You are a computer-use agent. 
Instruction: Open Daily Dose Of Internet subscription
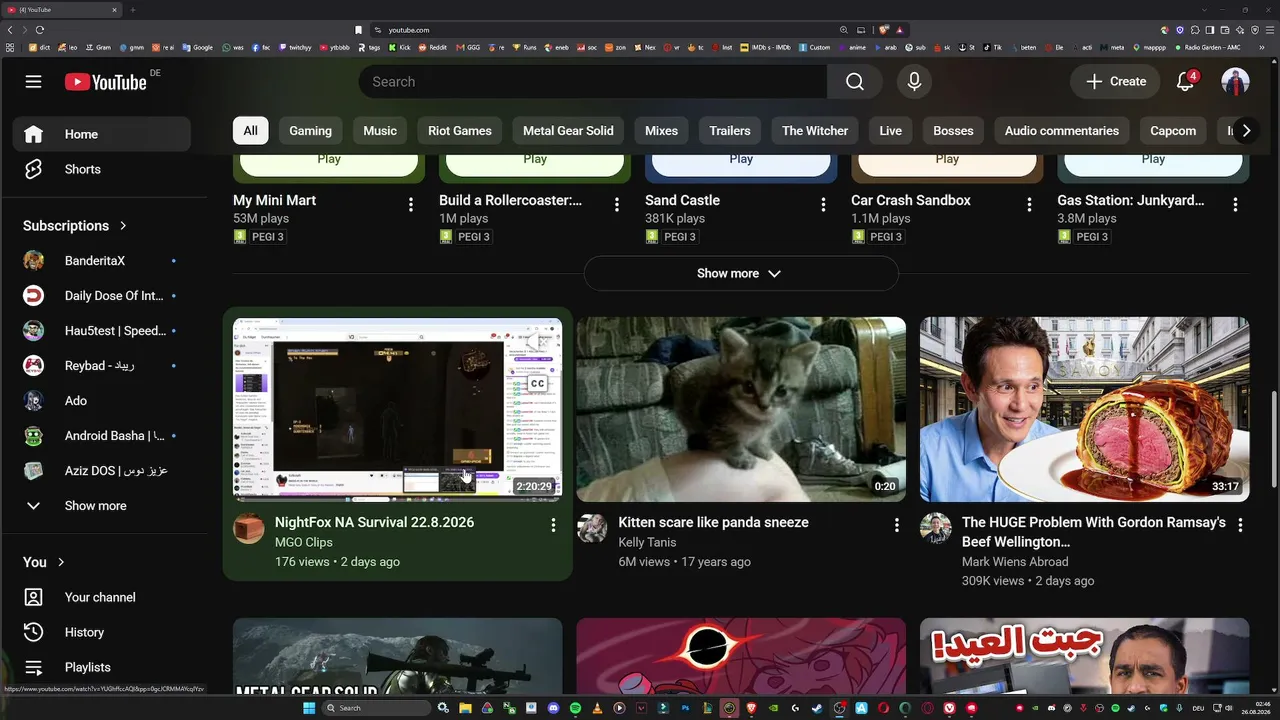pyautogui.click(x=101, y=296)
